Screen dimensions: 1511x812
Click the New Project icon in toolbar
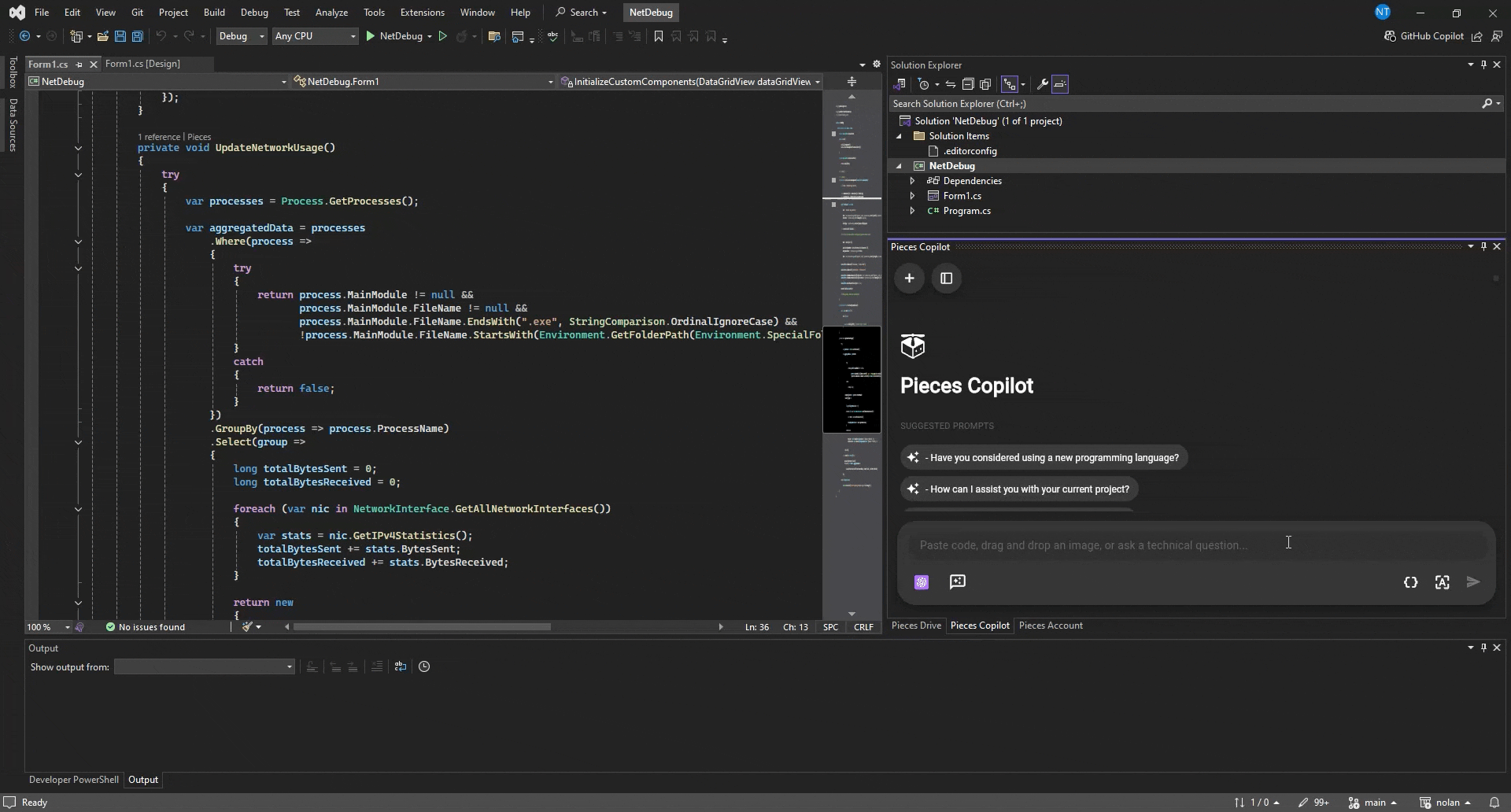click(76, 36)
